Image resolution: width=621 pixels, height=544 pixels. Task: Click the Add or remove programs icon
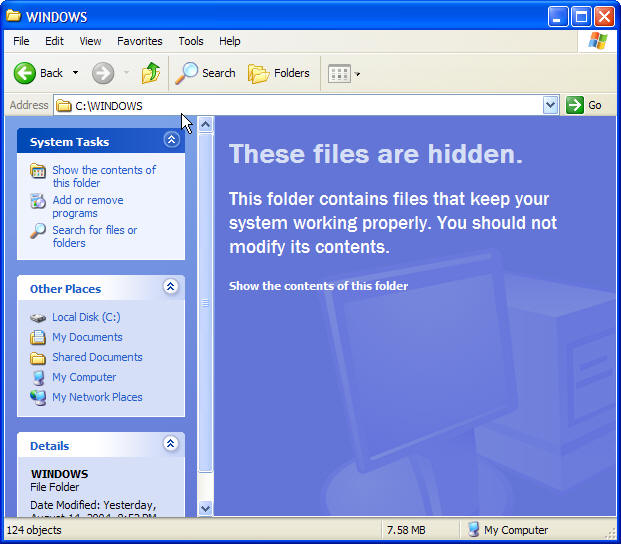pyautogui.click(x=38, y=201)
